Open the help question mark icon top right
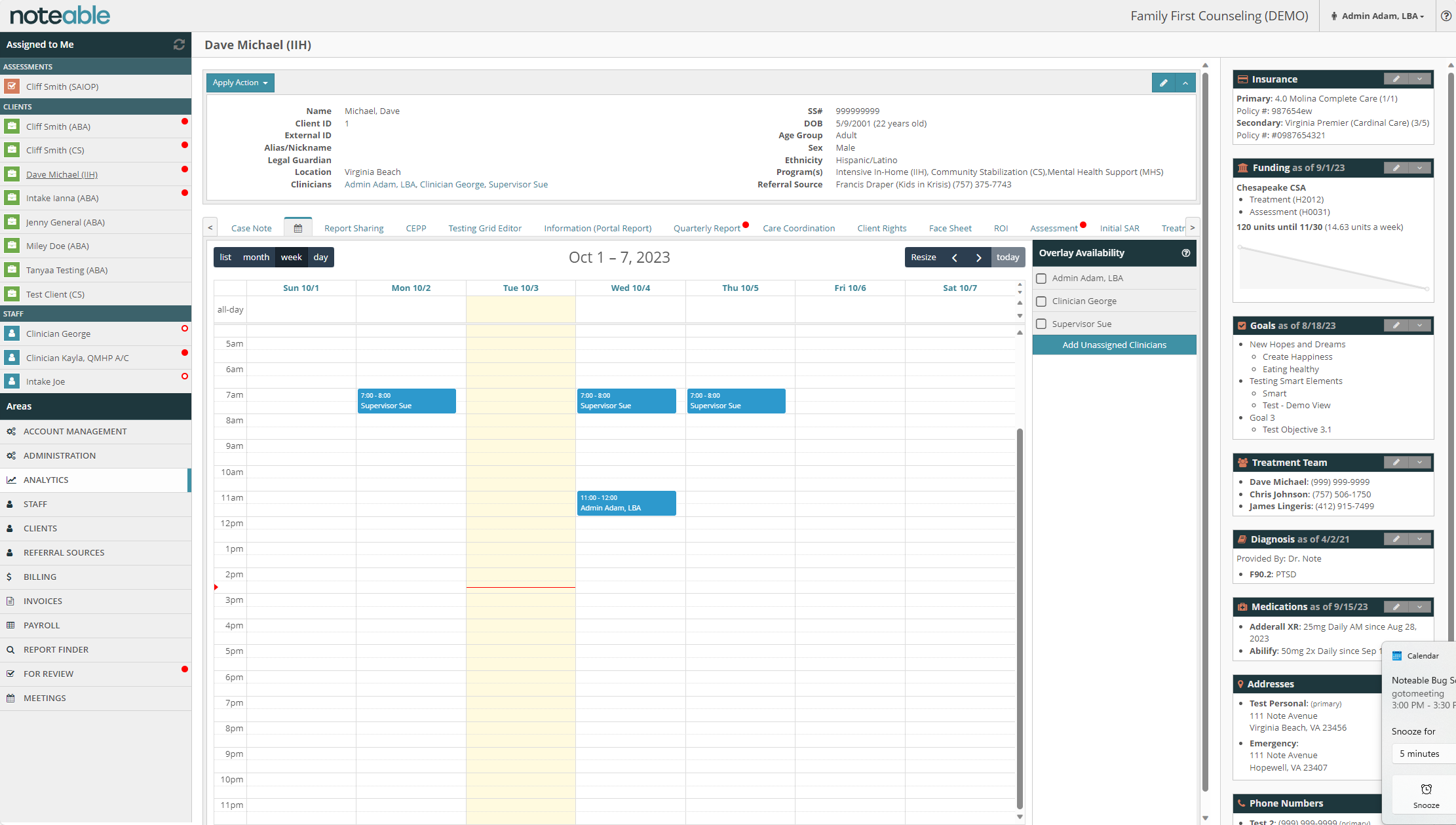This screenshot has width=1456, height=825. coord(1446,16)
